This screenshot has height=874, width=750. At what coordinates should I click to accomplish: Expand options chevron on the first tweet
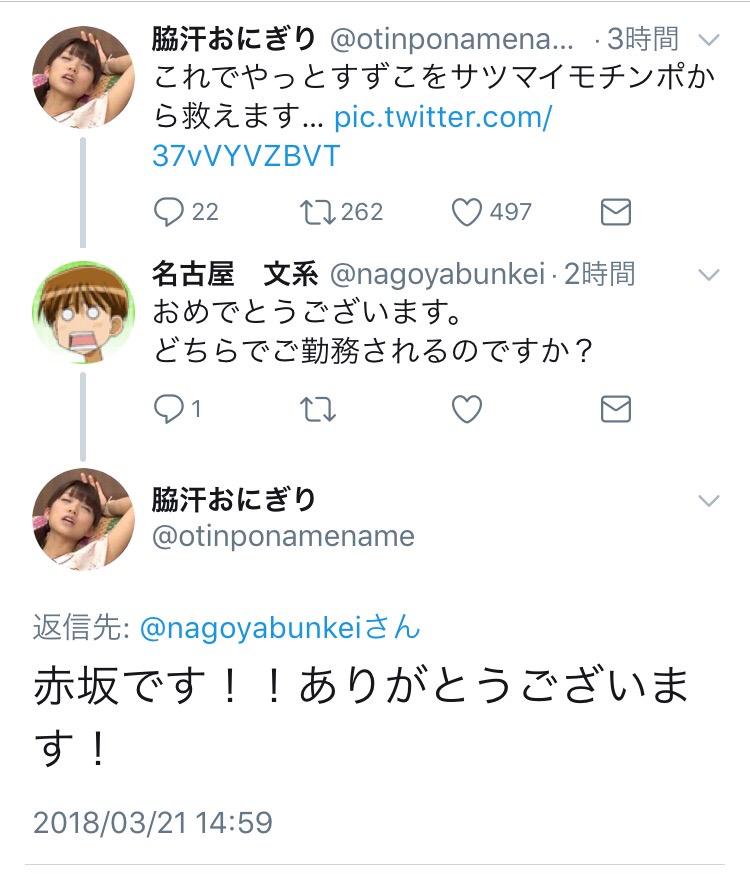[708, 40]
